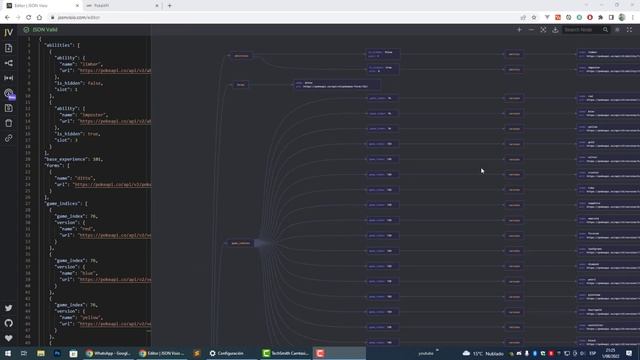Image resolution: width=640 pixels, height=360 pixels.
Task: Click the heart sponsor icon in the sidebar
Action: coord(9,338)
